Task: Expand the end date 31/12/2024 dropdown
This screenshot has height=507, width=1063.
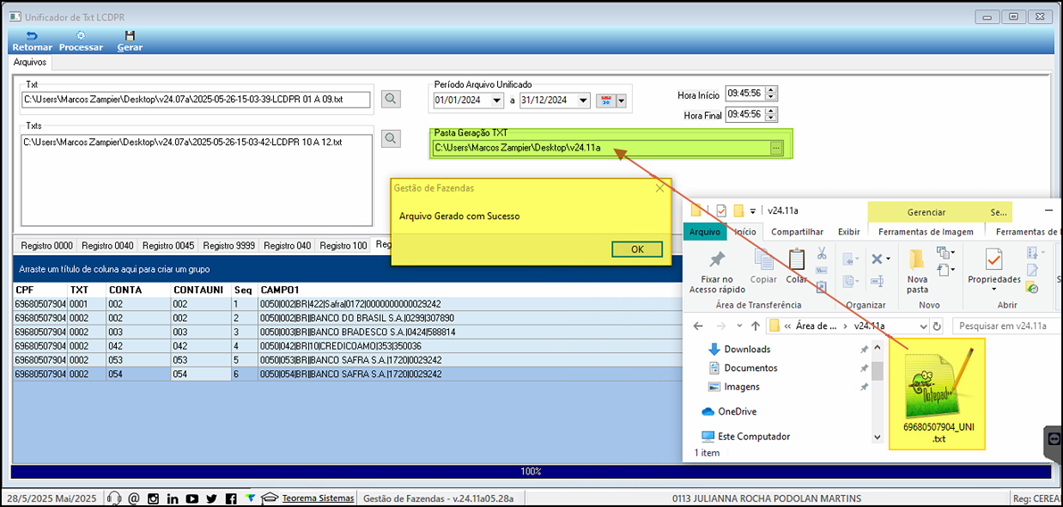Action: (584, 100)
